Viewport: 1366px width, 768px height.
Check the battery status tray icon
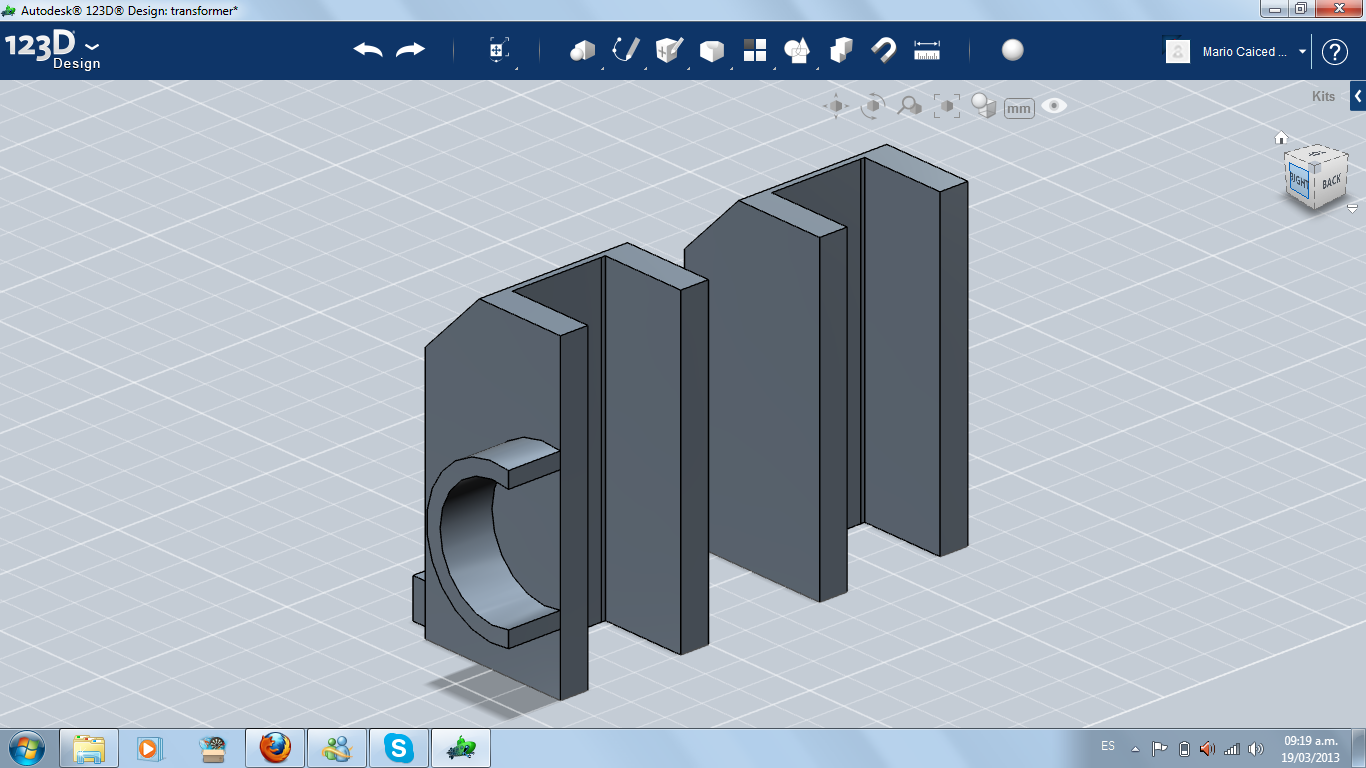pyautogui.click(x=1185, y=748)
